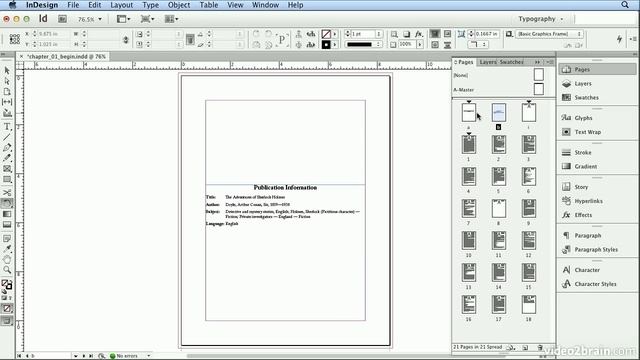Screen dimensions: 640x360
Task: Open the Window menu
Action: 265,5
